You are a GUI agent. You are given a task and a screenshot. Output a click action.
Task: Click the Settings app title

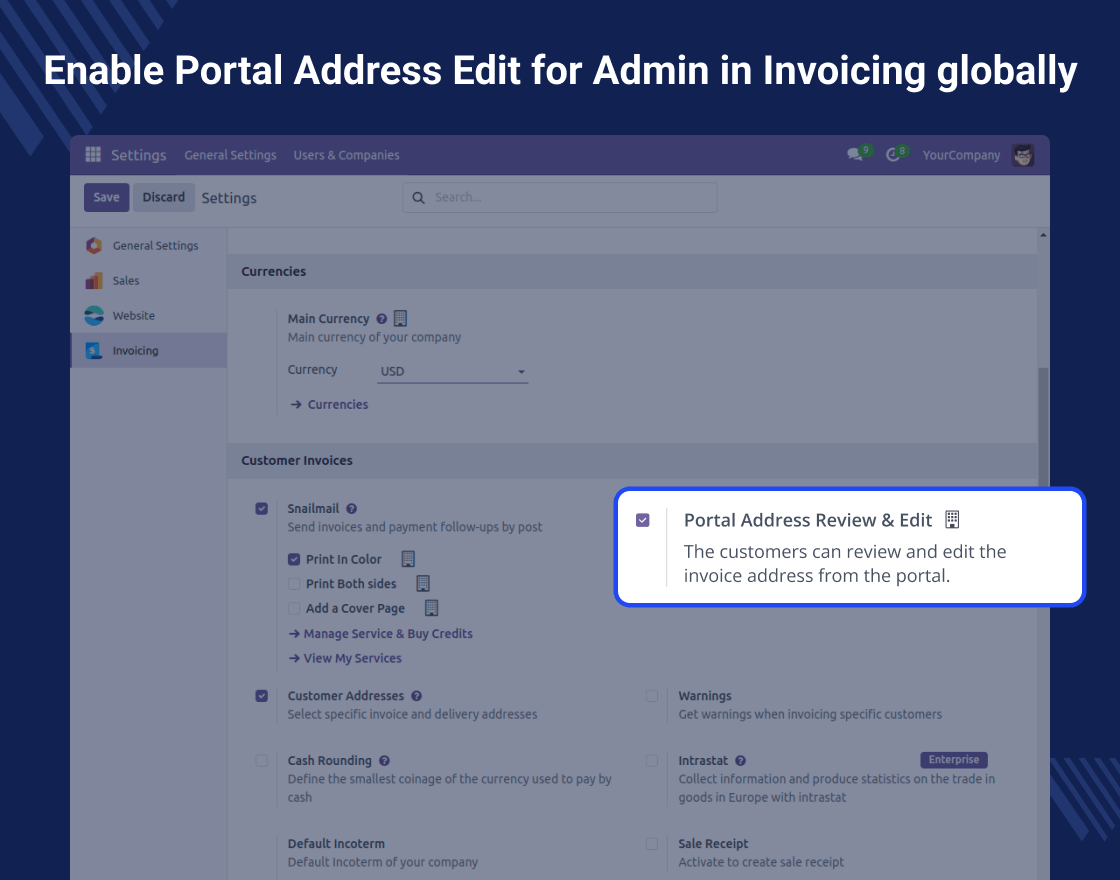click(x=139, y=155)
